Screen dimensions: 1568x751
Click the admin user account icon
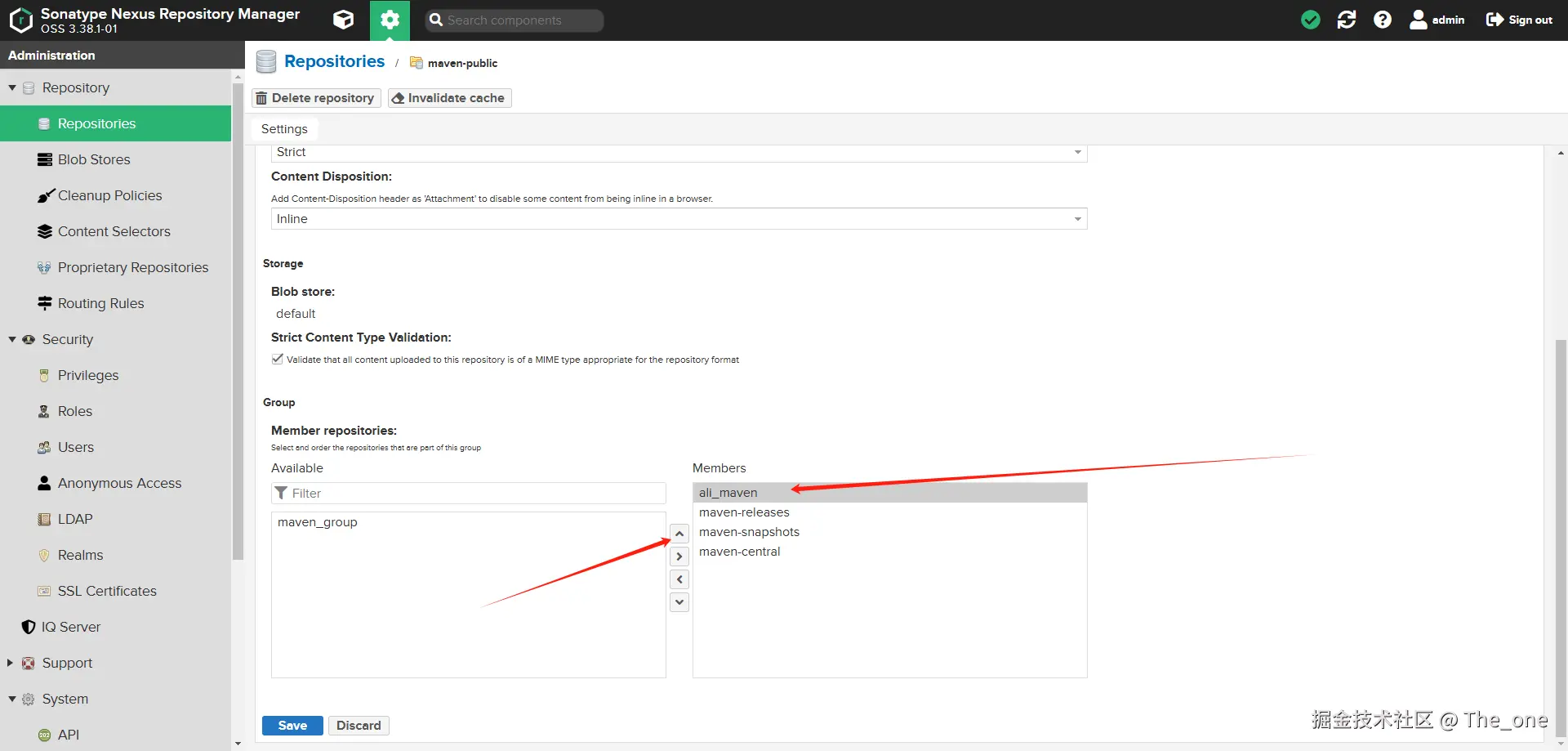(1419, 20)
